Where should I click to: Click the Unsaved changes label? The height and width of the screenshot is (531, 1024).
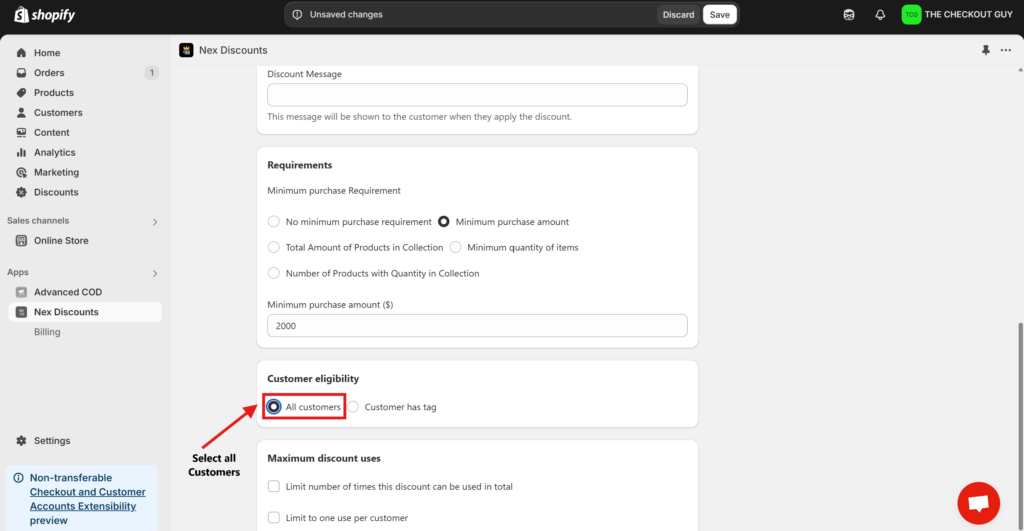(346, 14)
